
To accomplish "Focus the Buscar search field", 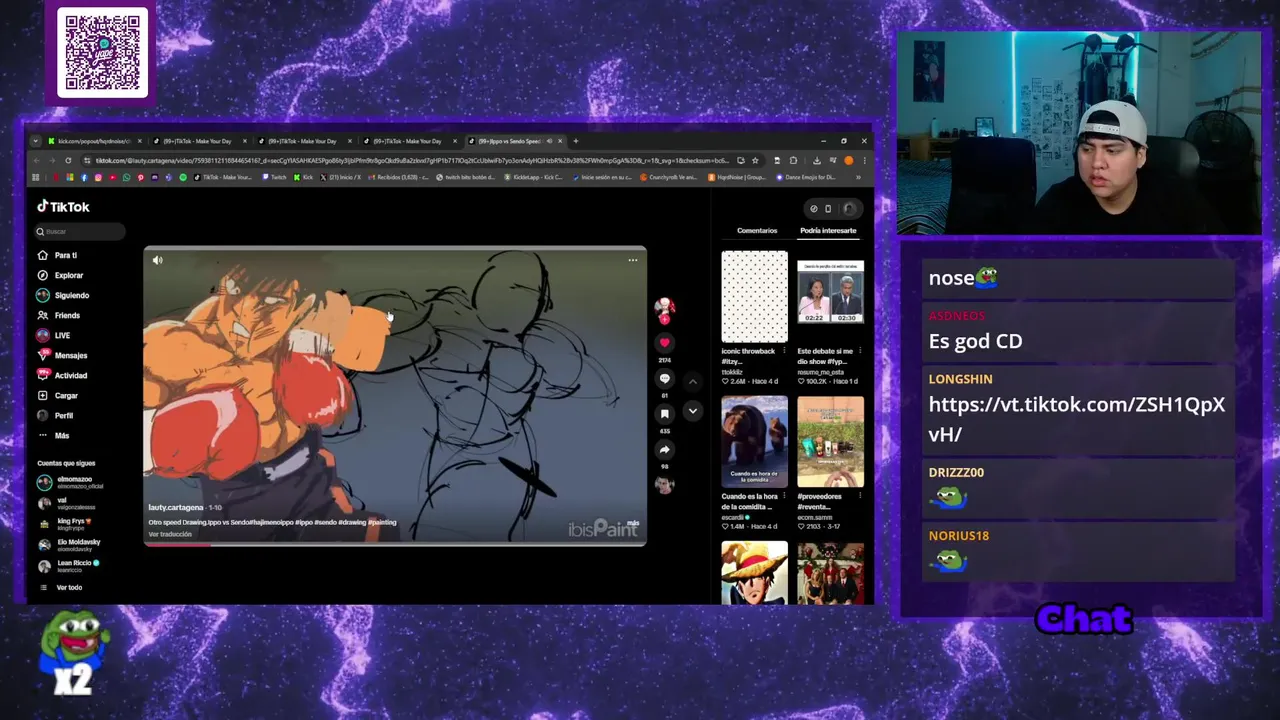I will coord(80,231).
